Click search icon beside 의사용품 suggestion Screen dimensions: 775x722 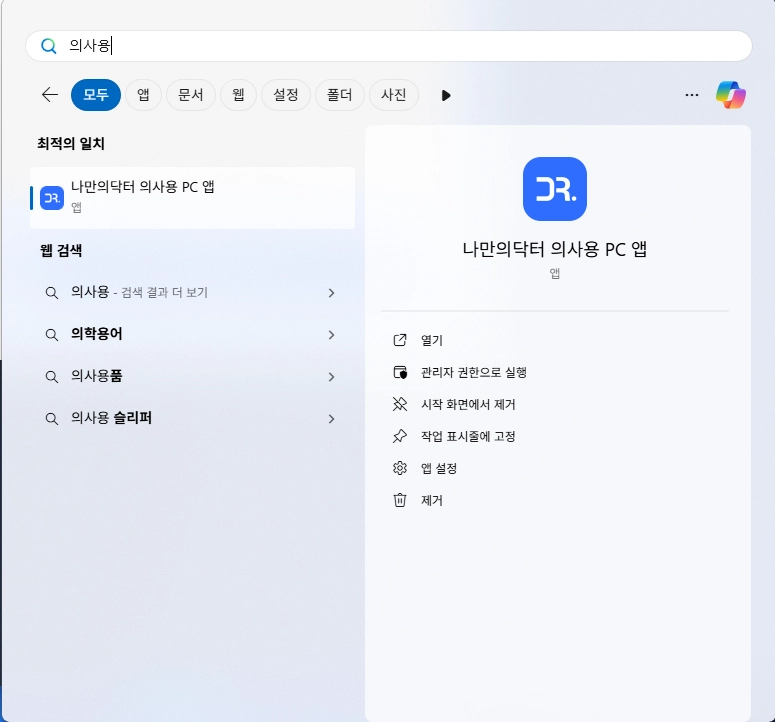point(51,377)
